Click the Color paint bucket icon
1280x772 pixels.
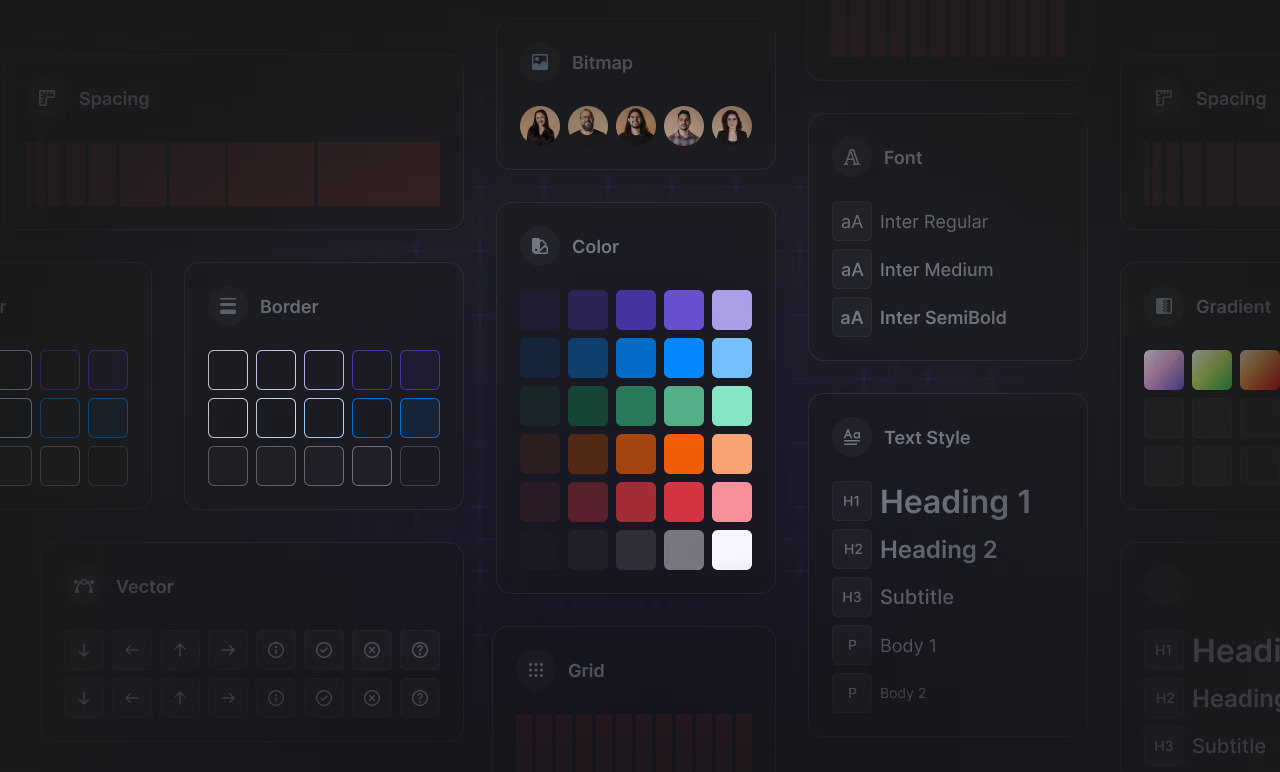[540, 246]
